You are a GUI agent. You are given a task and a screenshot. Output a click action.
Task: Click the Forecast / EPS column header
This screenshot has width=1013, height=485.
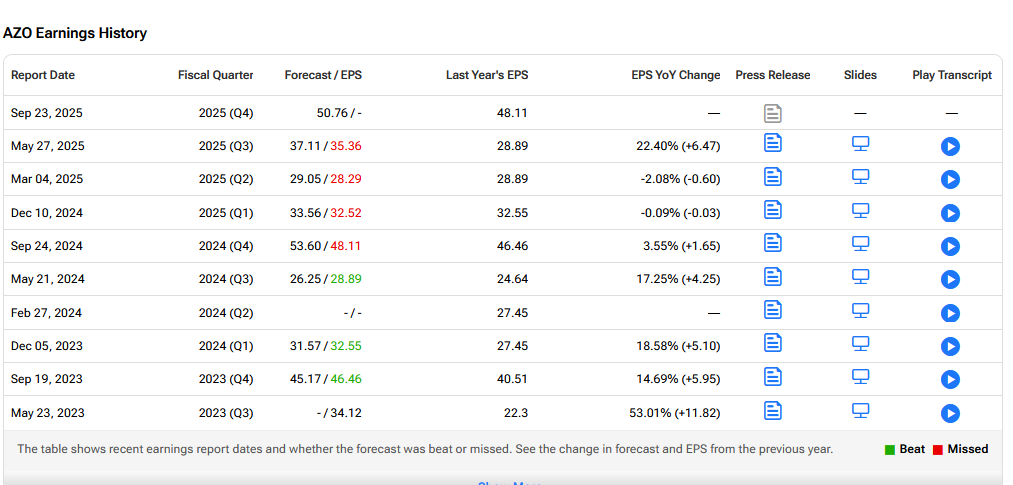coord(323,75)
